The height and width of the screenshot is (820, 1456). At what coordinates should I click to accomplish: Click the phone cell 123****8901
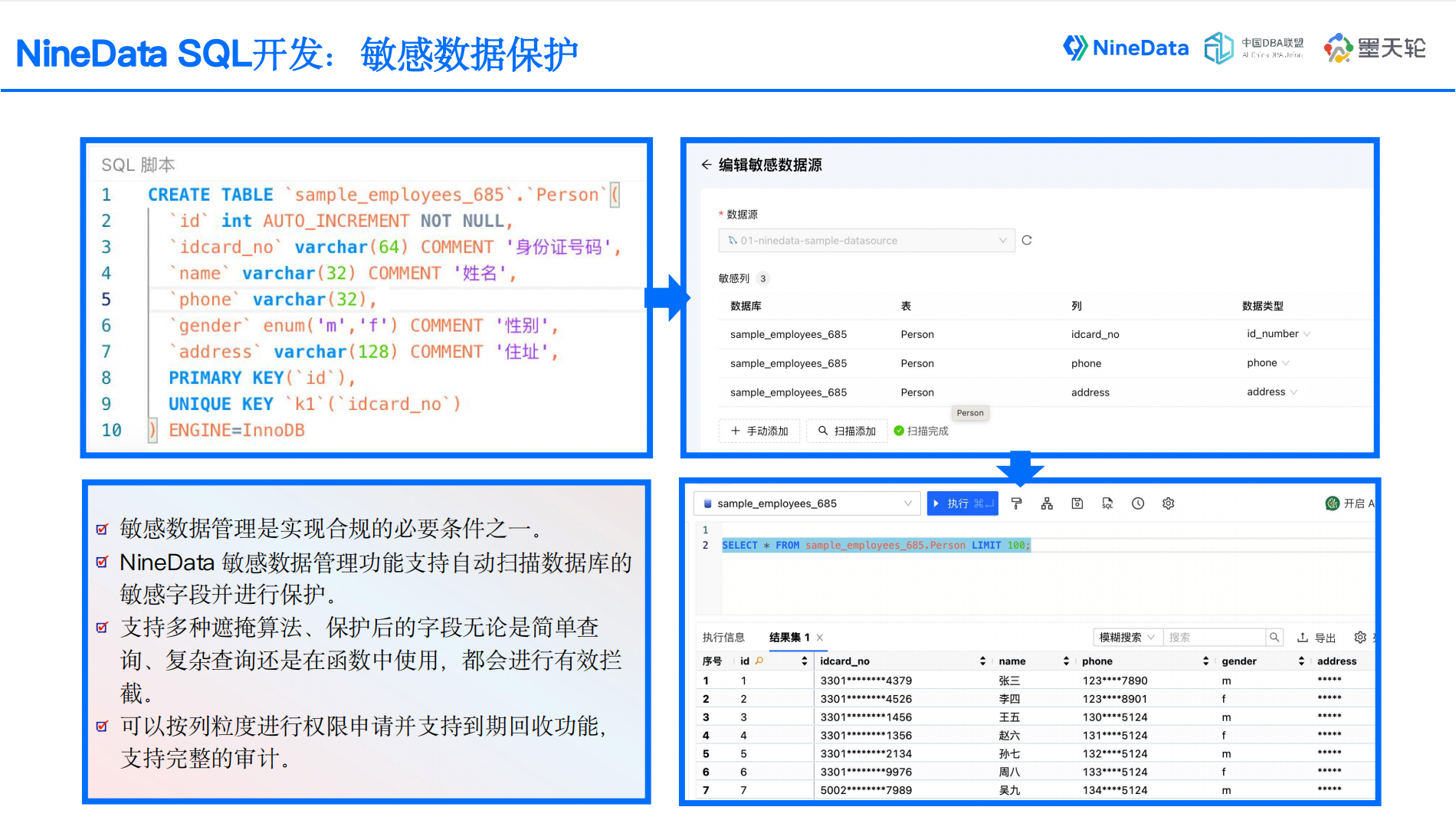pyautogui.click(x=1115, y=699)
